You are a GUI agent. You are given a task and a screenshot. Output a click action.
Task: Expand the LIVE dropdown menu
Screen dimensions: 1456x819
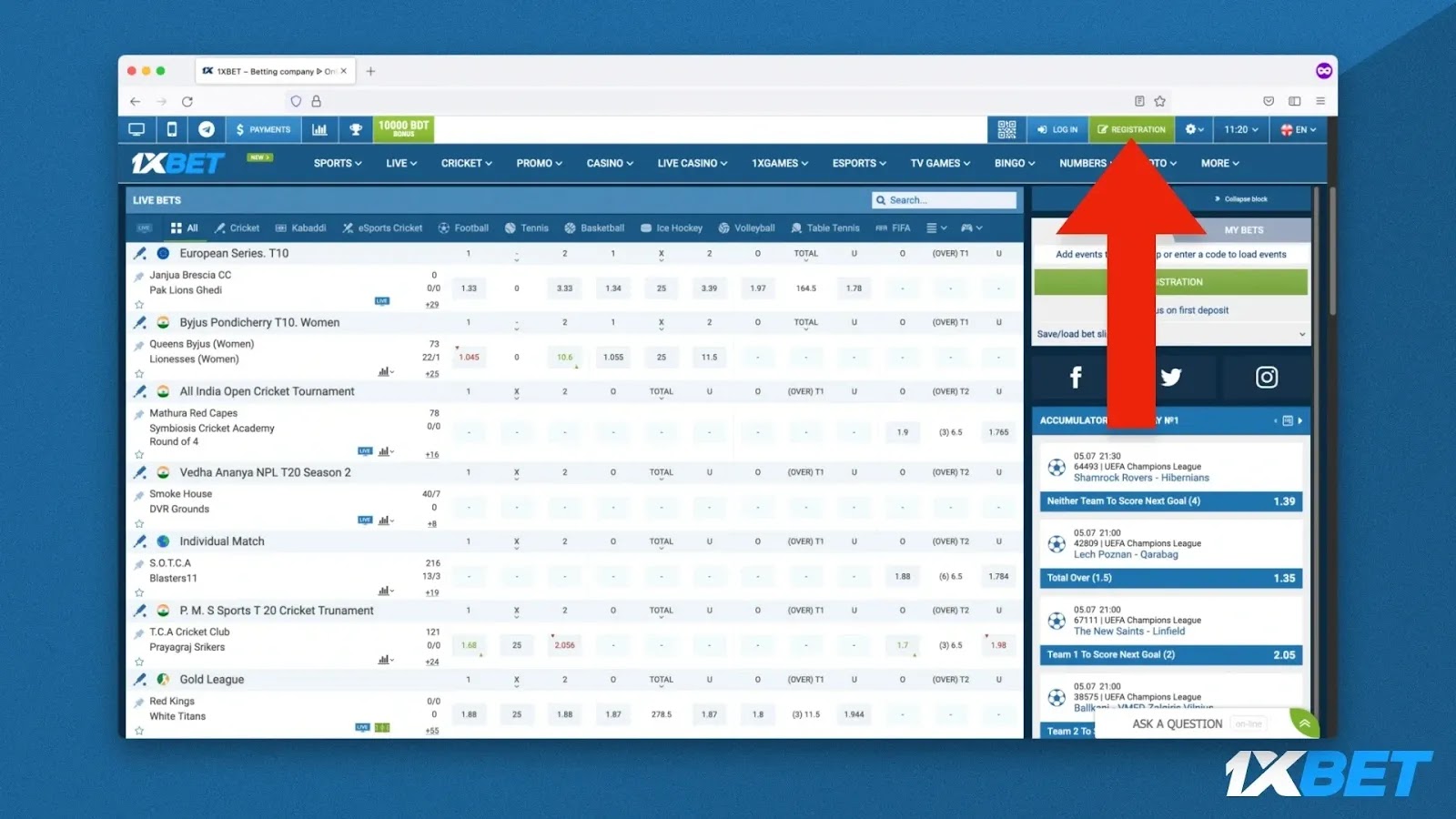tap(401, 164)
